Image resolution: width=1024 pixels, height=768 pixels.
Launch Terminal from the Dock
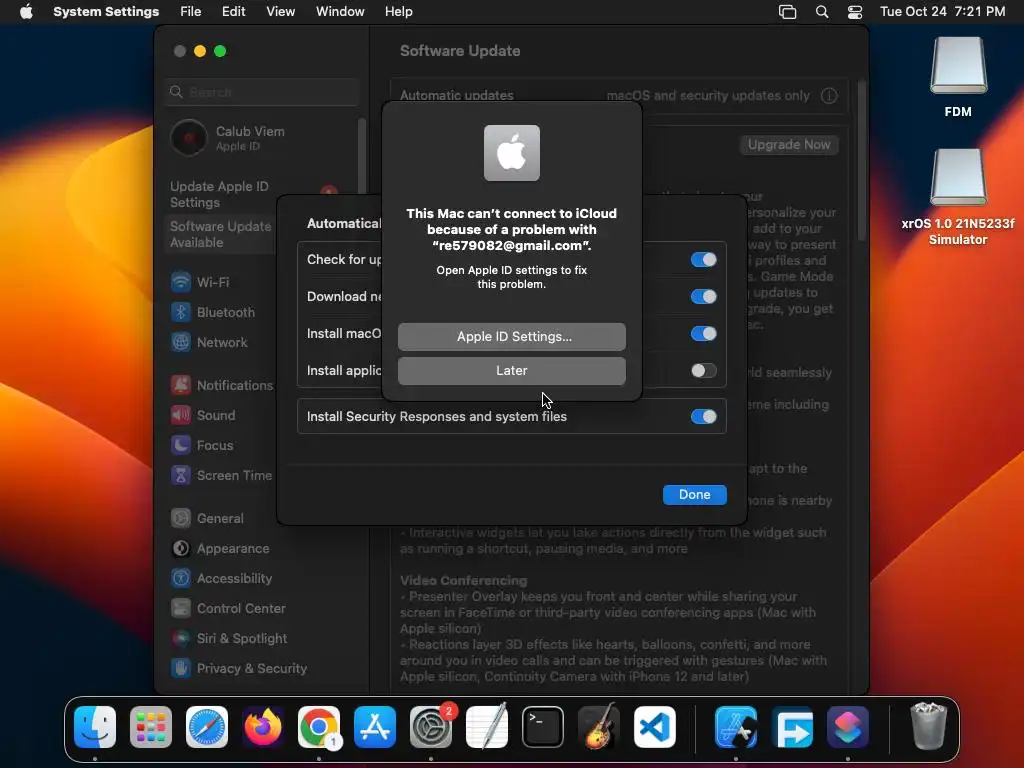point(543,727)
